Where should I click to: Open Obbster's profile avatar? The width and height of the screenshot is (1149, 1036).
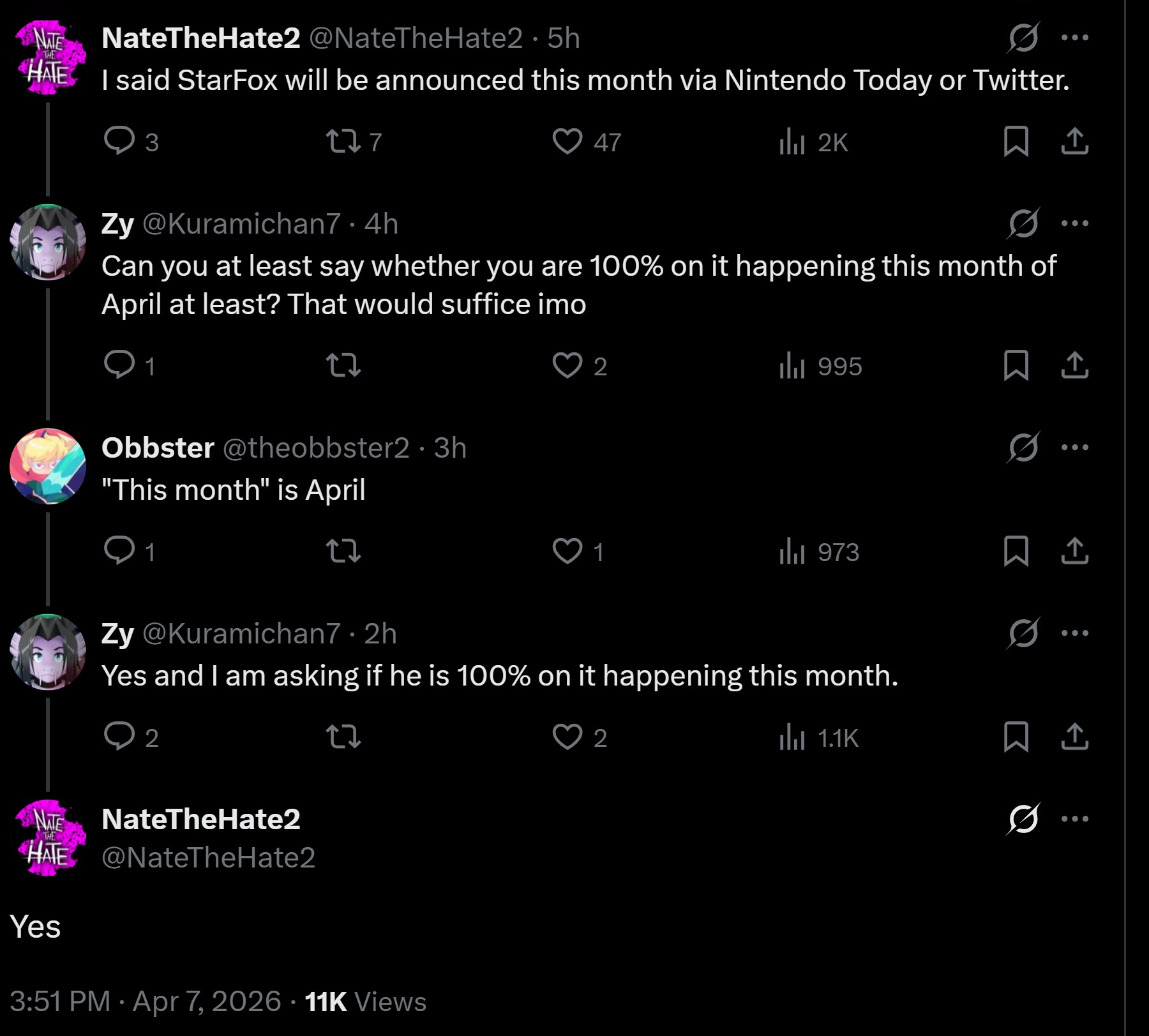pyautogui.click(x=48, y=466)
